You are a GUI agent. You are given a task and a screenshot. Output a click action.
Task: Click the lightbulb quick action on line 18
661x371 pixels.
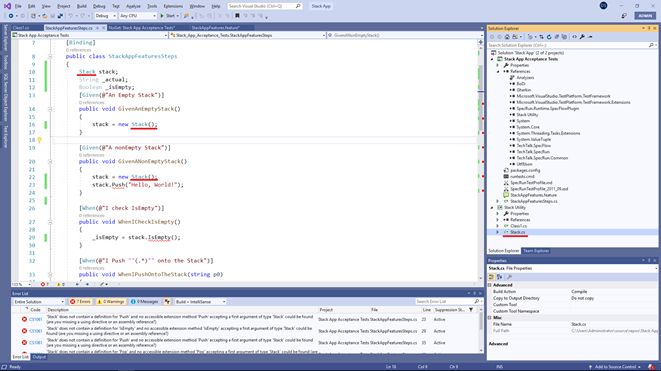(39, 140)
